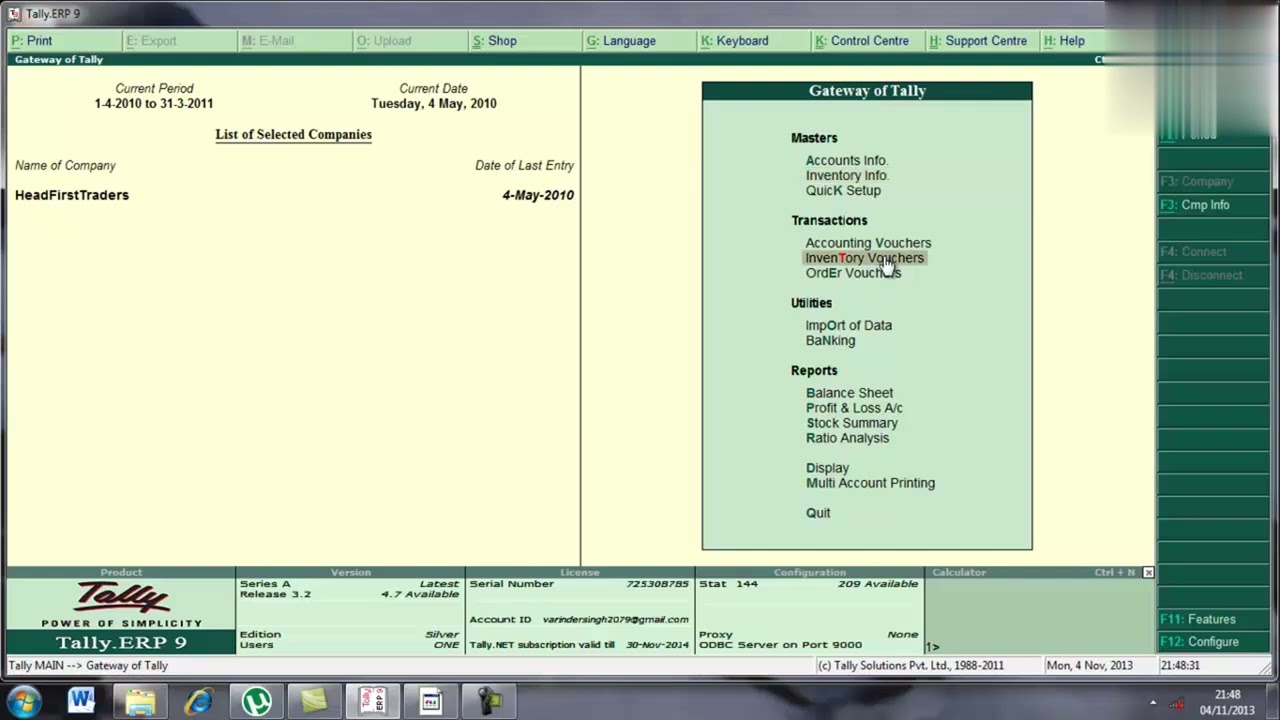Select Display in Gateway menu

pos(827,468)
